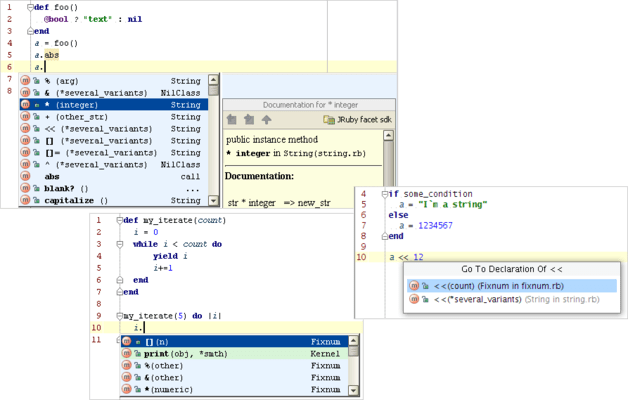Collapse the fold marker at the end of foo
This screenshot has height=400, width=628.
coord(30,31)
